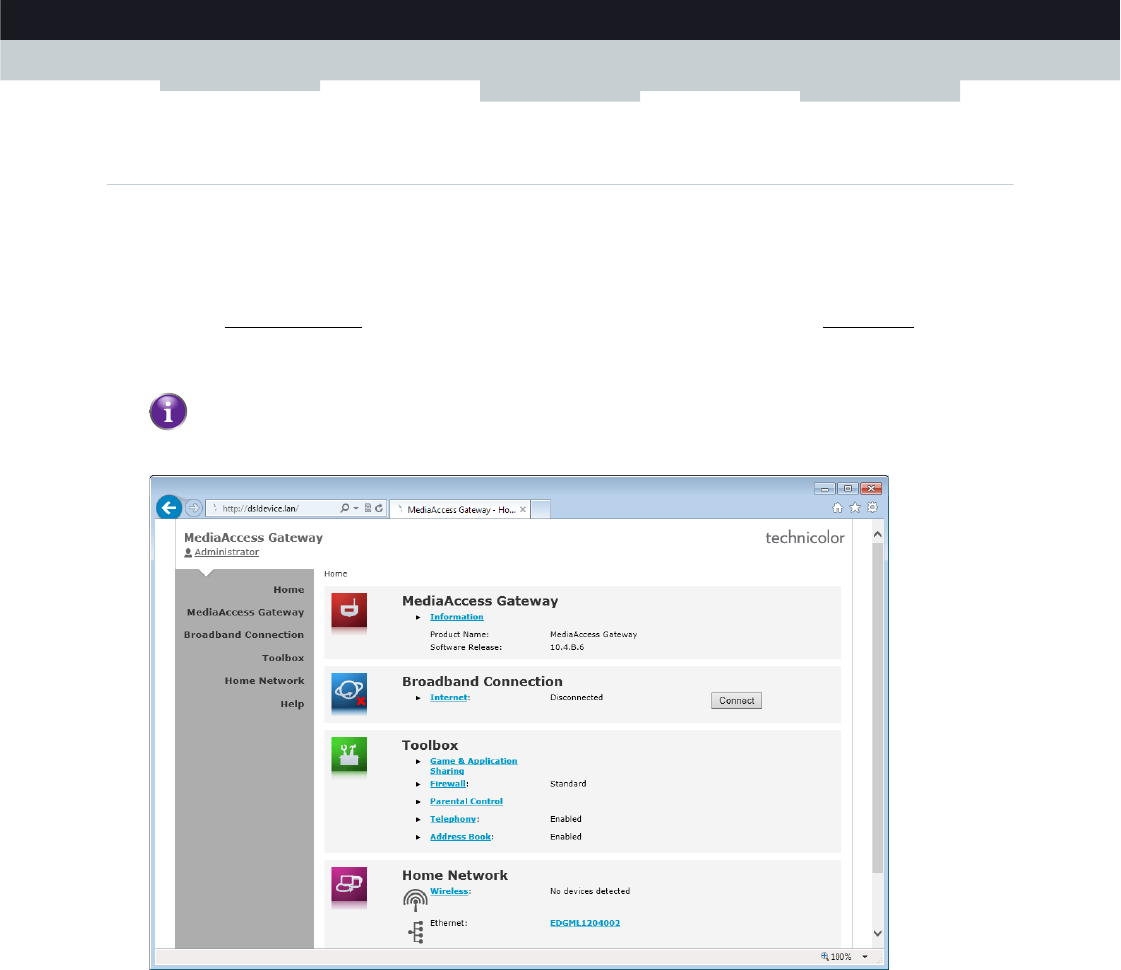Click the Game & Application Sharing bullet arrow
The image size is (1121, 970).
coord(418,762)
